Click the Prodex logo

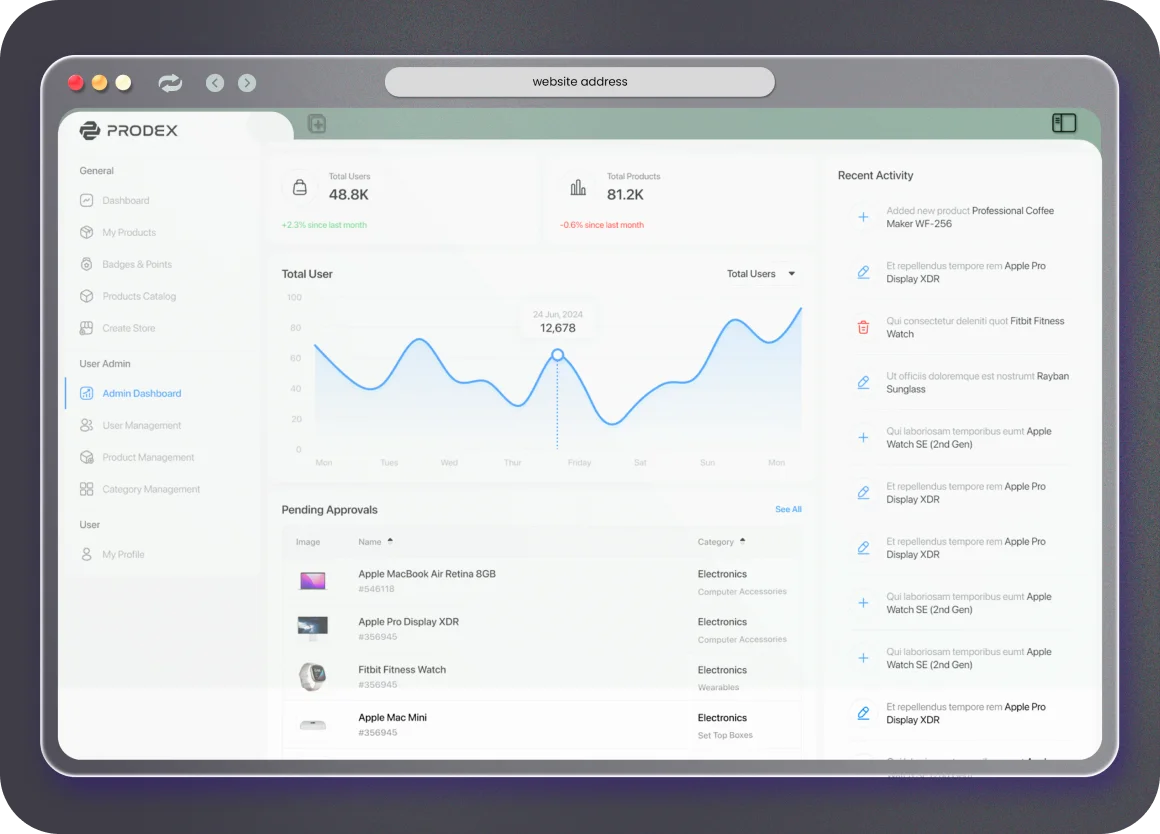(x=129, y=130)
